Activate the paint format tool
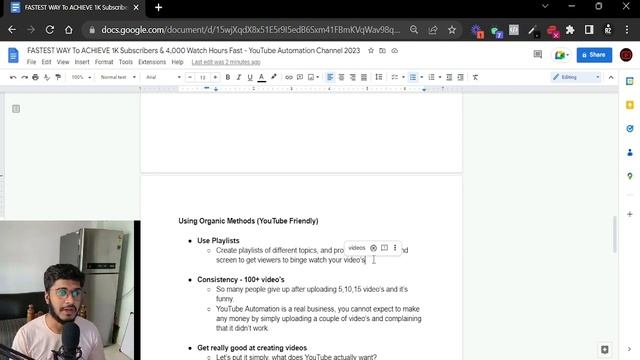 (x=58, y=77)
